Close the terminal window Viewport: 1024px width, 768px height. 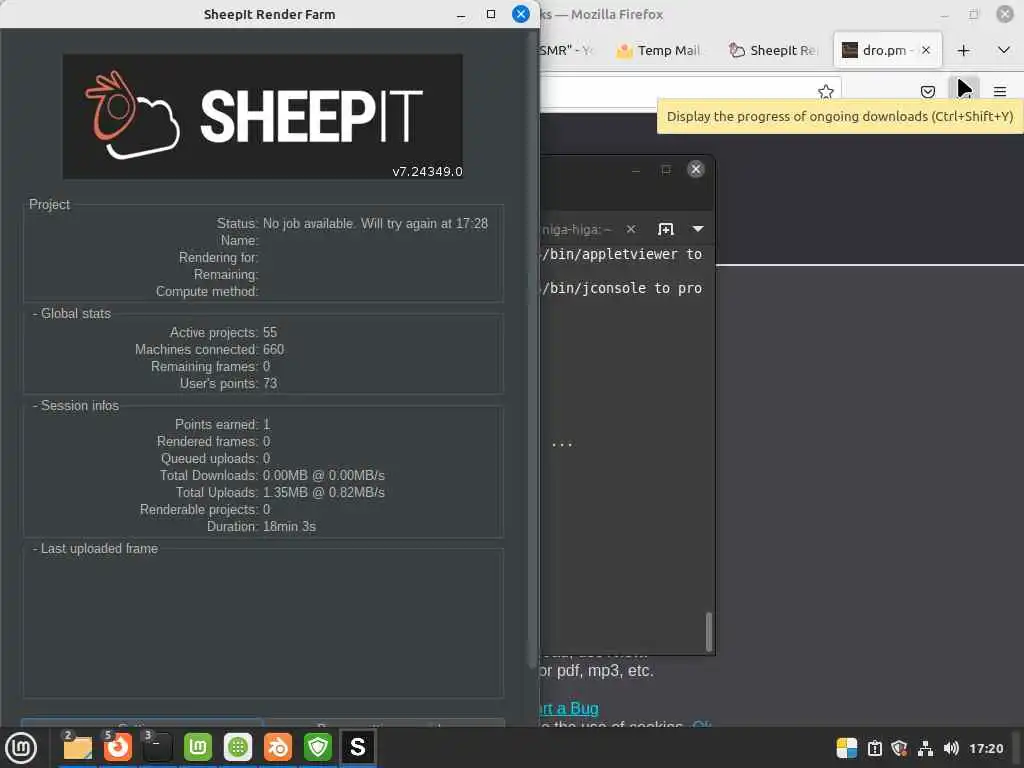(x=696, y=169)
